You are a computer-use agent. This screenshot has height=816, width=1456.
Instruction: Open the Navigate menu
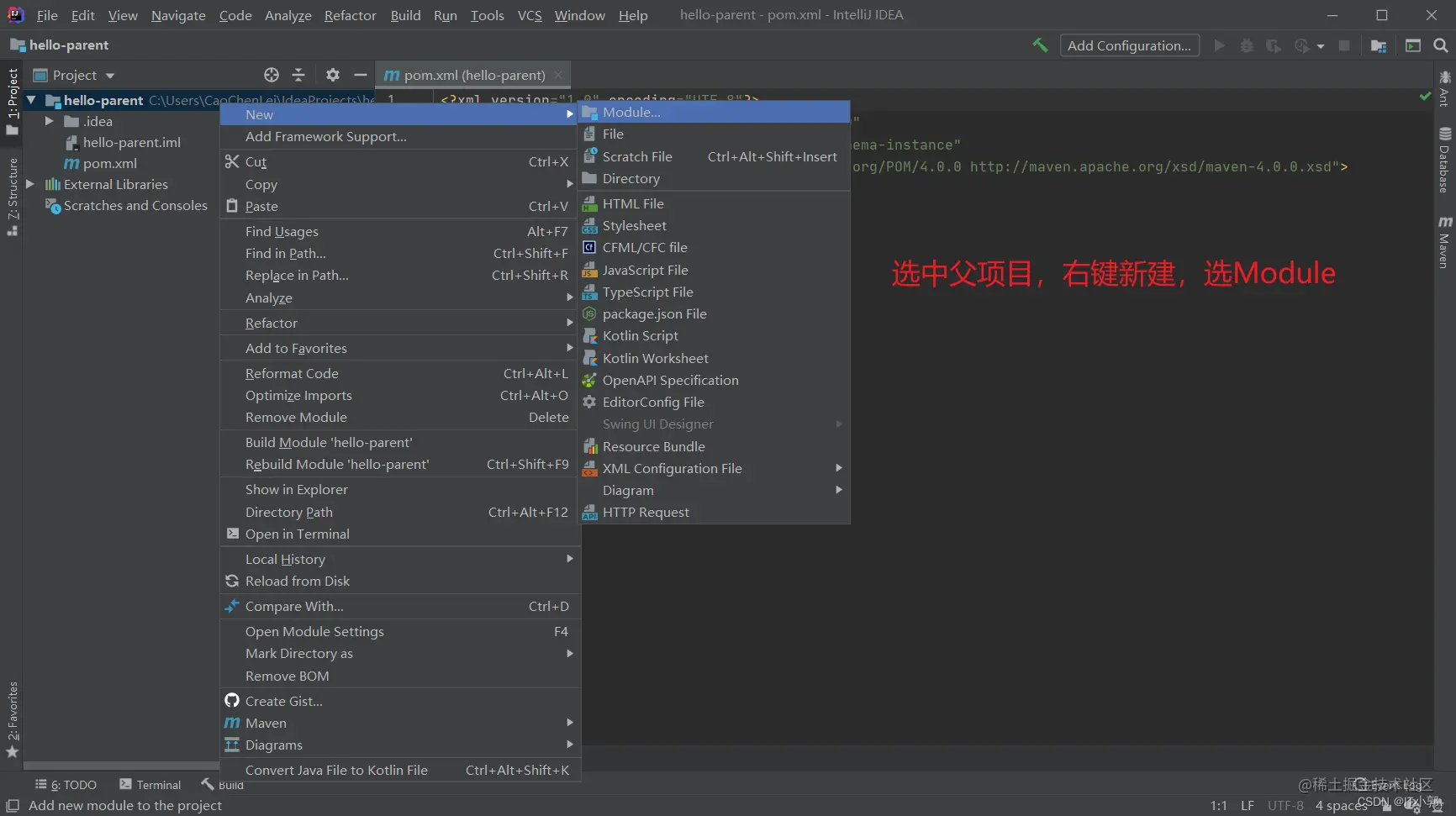pos(178,15)
